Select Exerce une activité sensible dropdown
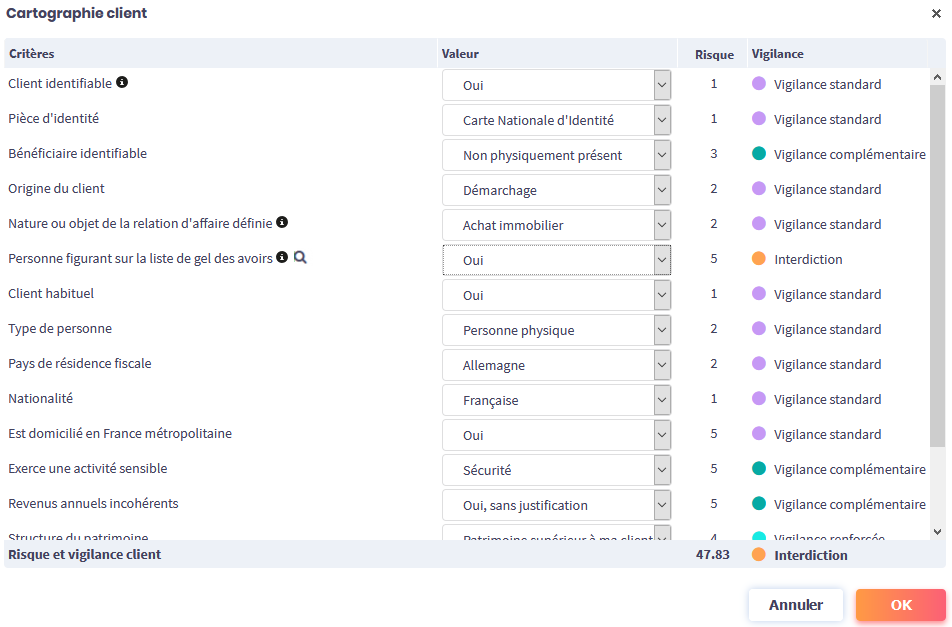The width and height of the screenshot is (952, 627). pos(556,470)
